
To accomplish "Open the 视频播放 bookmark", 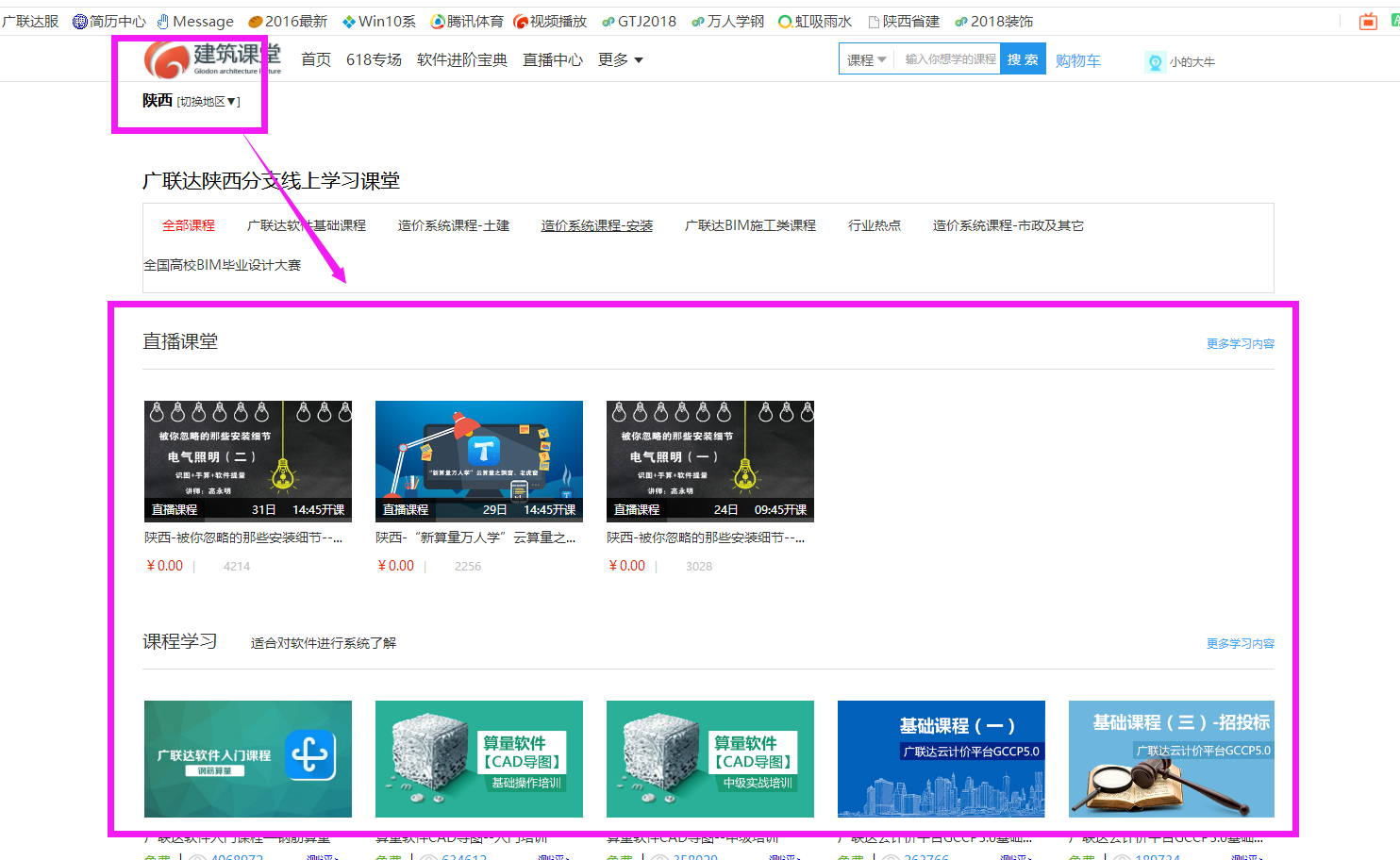I will [550, 21].
